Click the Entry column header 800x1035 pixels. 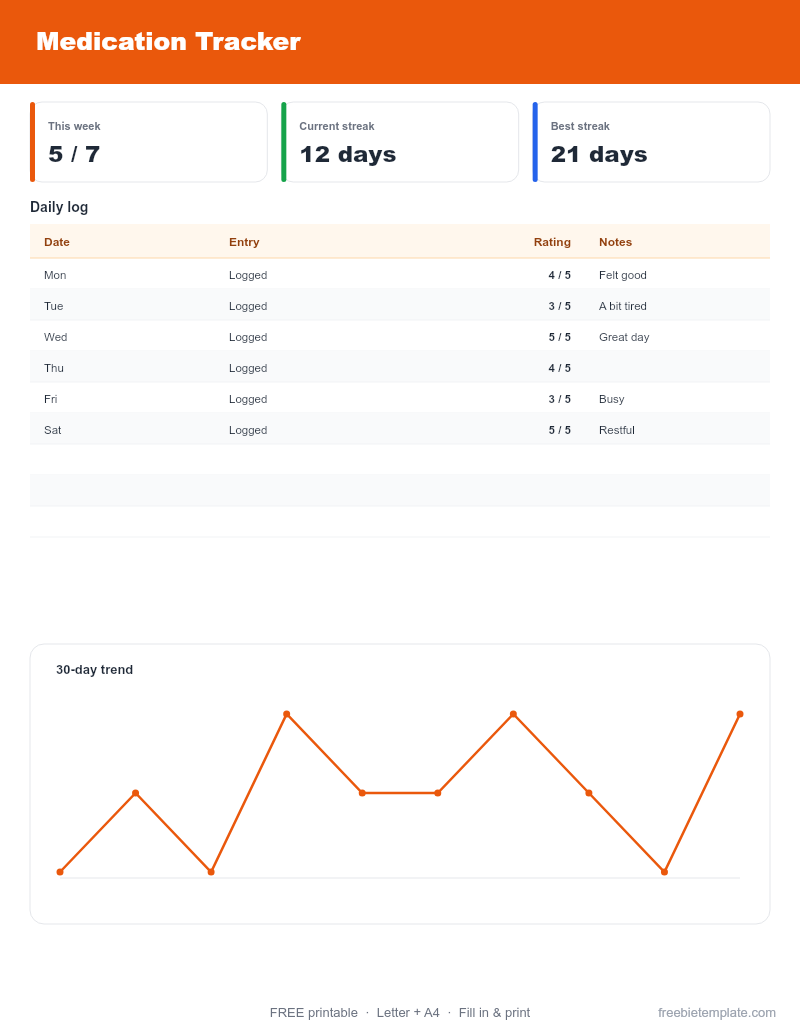click(x=244, y=242)
